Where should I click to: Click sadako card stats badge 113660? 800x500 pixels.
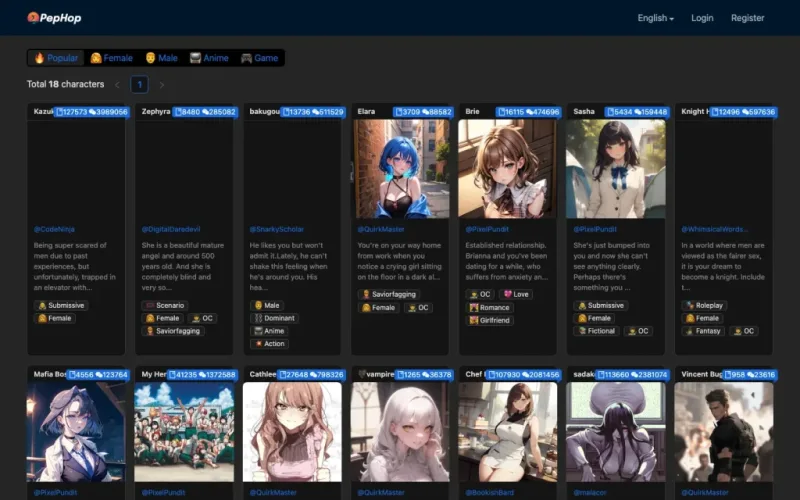(x=632, y=375)
